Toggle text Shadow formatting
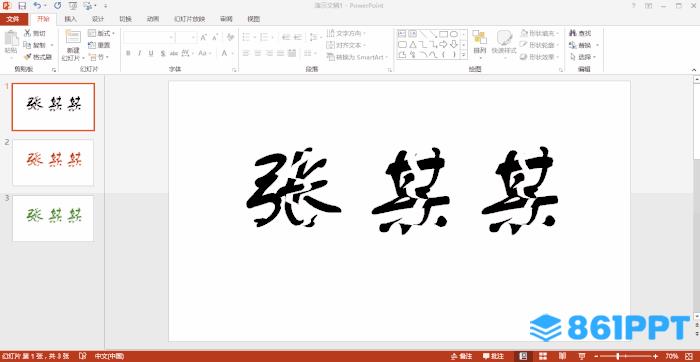Image resolution: width=700 pixels, height=362 pixels. click(x=162, y=53)
